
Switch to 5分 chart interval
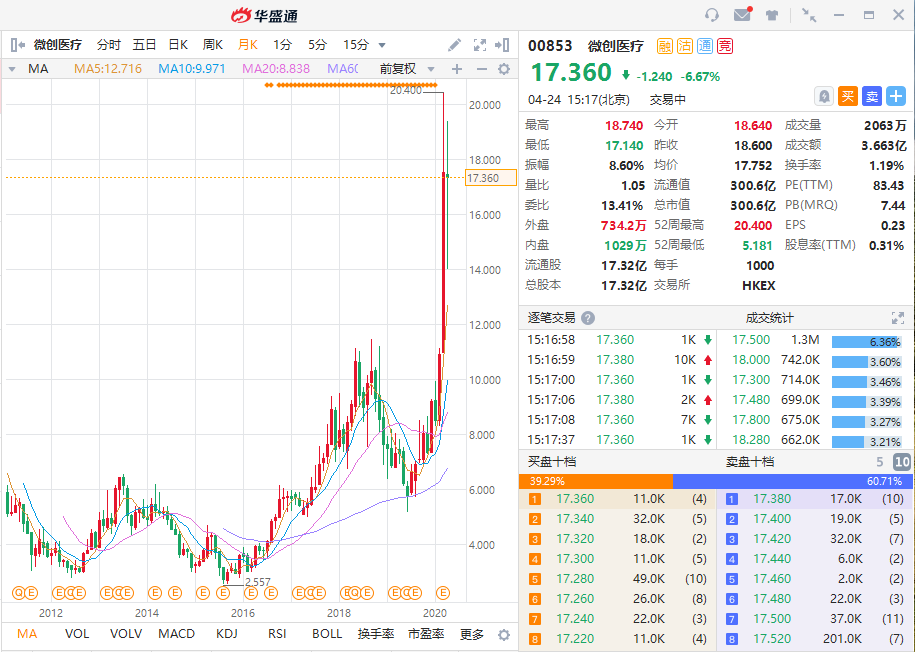[317, 45]
